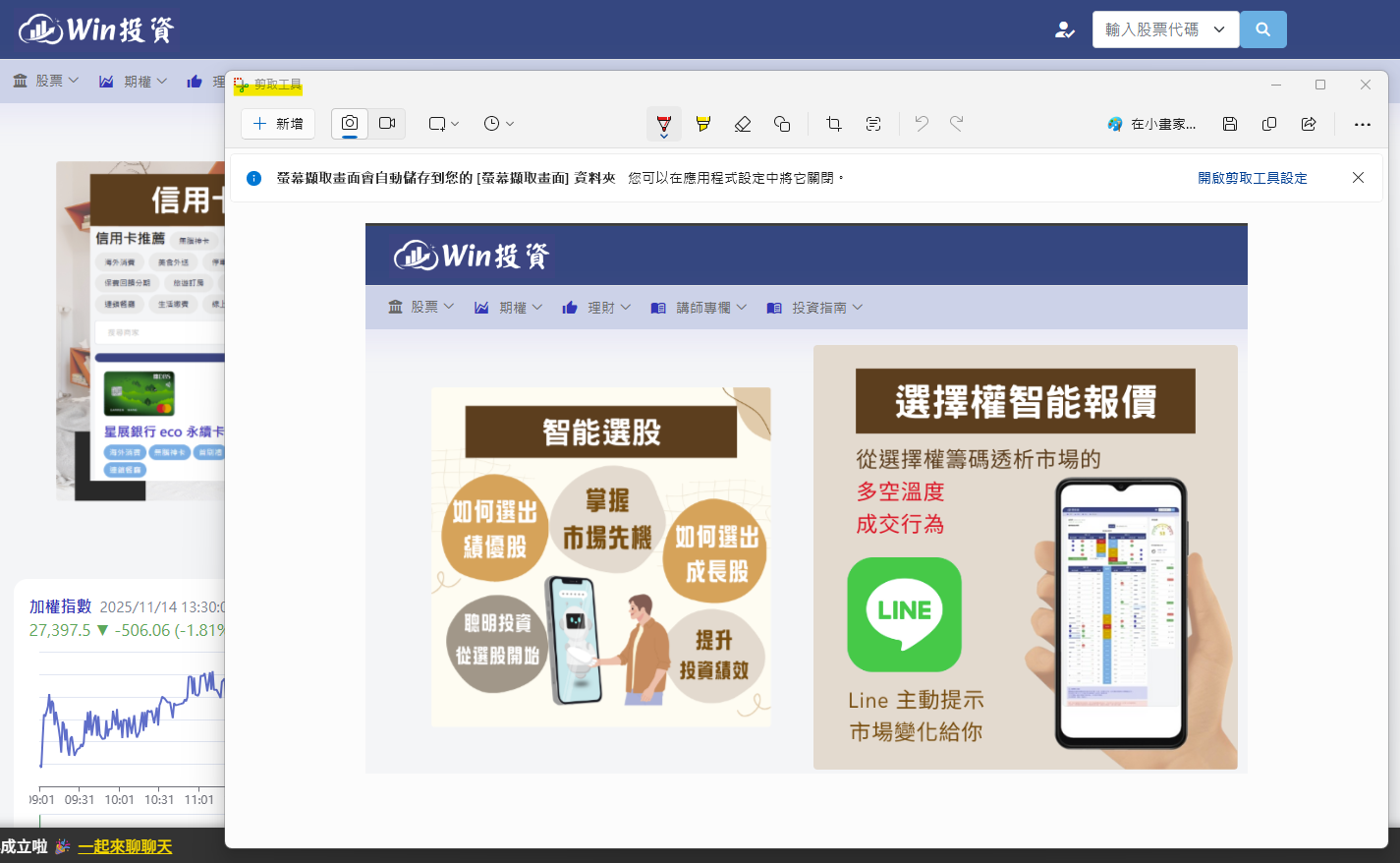This screenshot has height=863, width=1400.
Task: Select the yellow highlighter tool
Action: [703, 124]
